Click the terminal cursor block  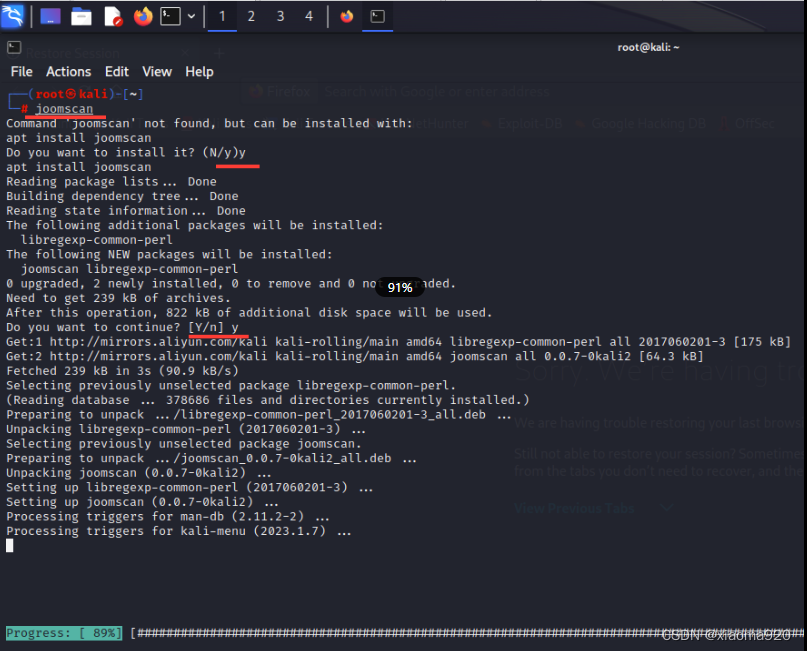(10, 546)
